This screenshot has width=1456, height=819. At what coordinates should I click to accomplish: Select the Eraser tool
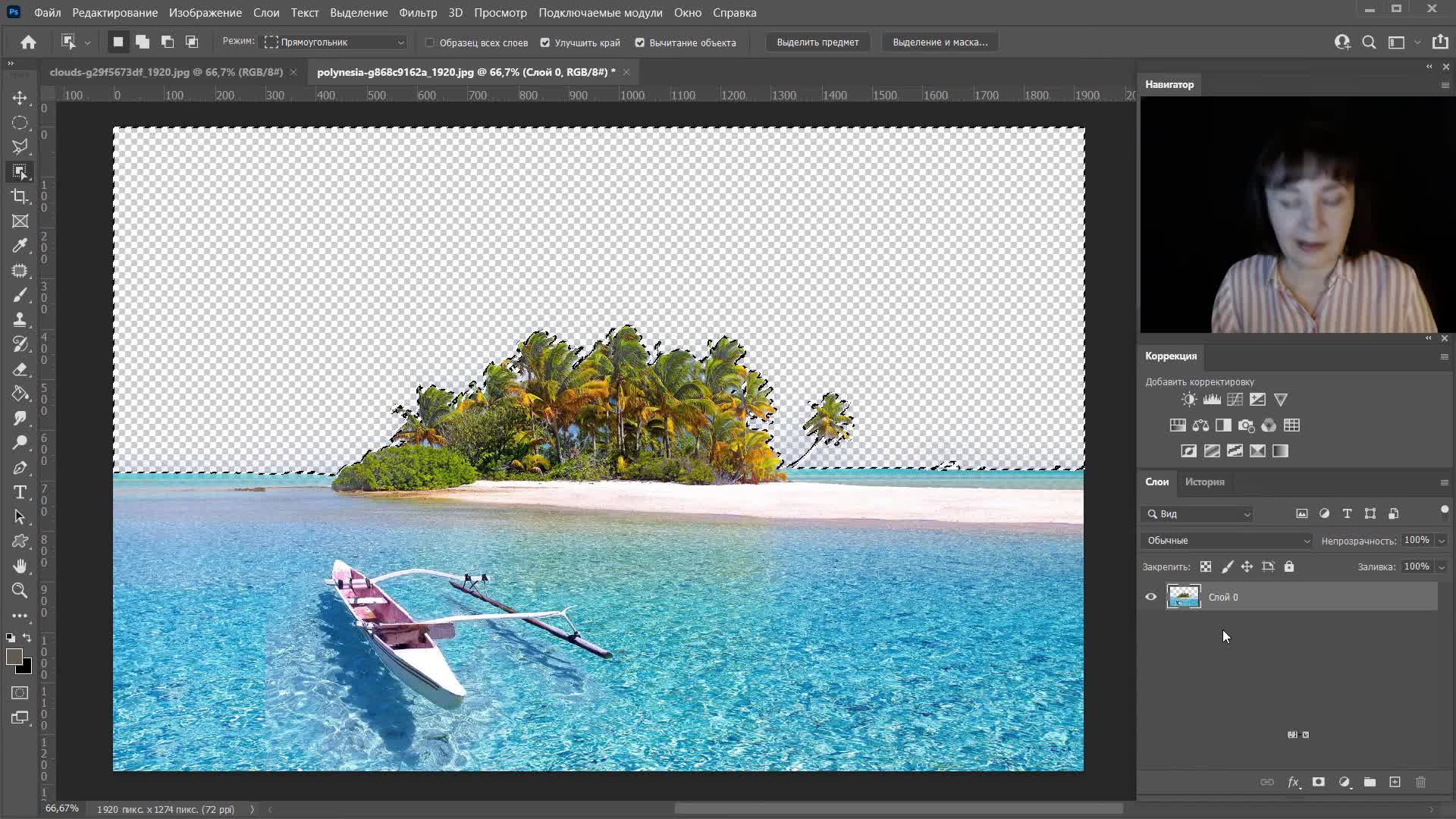click(x=20, y=369)
